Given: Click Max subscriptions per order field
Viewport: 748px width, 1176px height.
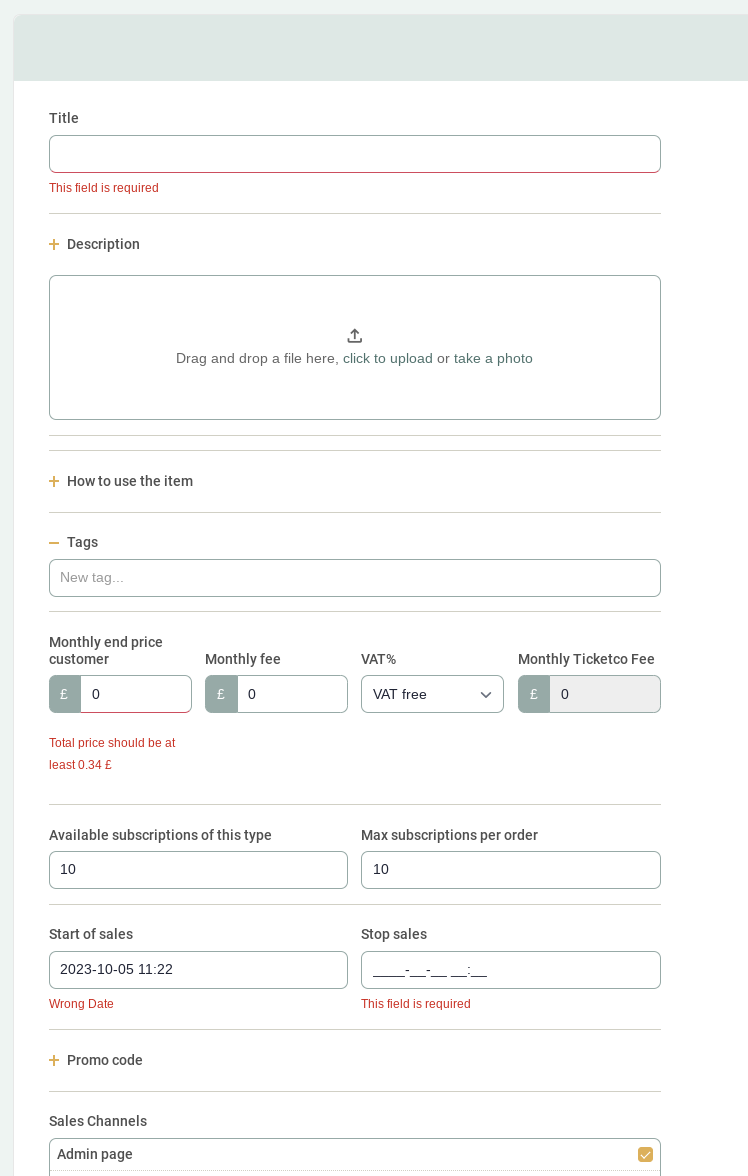Looking at the screenshot, I should [510, 870].
